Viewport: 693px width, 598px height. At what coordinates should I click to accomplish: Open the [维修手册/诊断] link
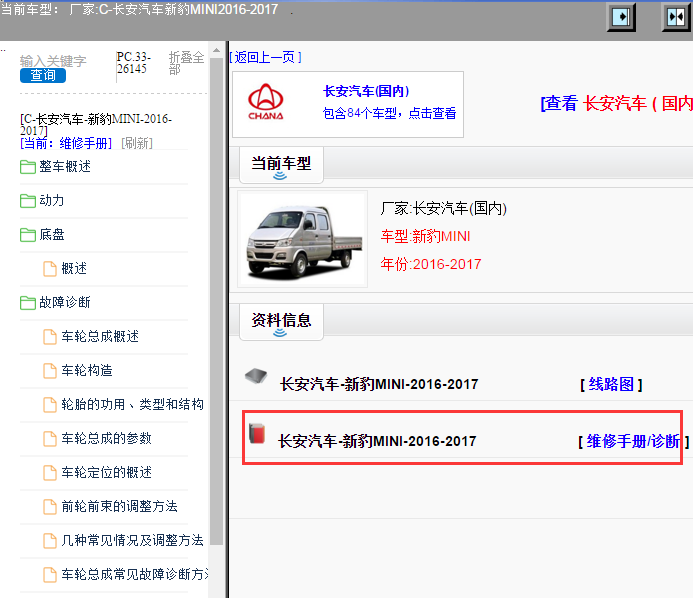[x=633, y=441]
